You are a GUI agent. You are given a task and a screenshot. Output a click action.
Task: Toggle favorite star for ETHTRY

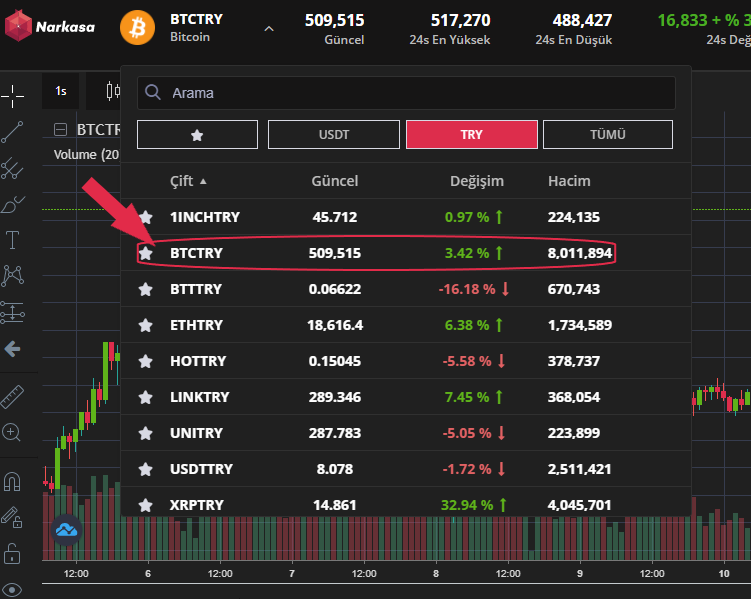point(146,326)
